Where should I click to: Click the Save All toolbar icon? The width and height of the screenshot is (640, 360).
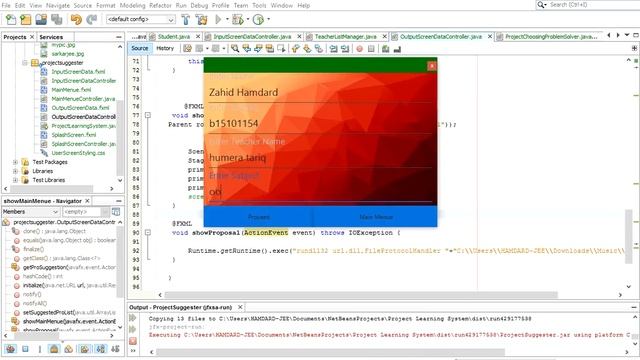coord(56,19)
